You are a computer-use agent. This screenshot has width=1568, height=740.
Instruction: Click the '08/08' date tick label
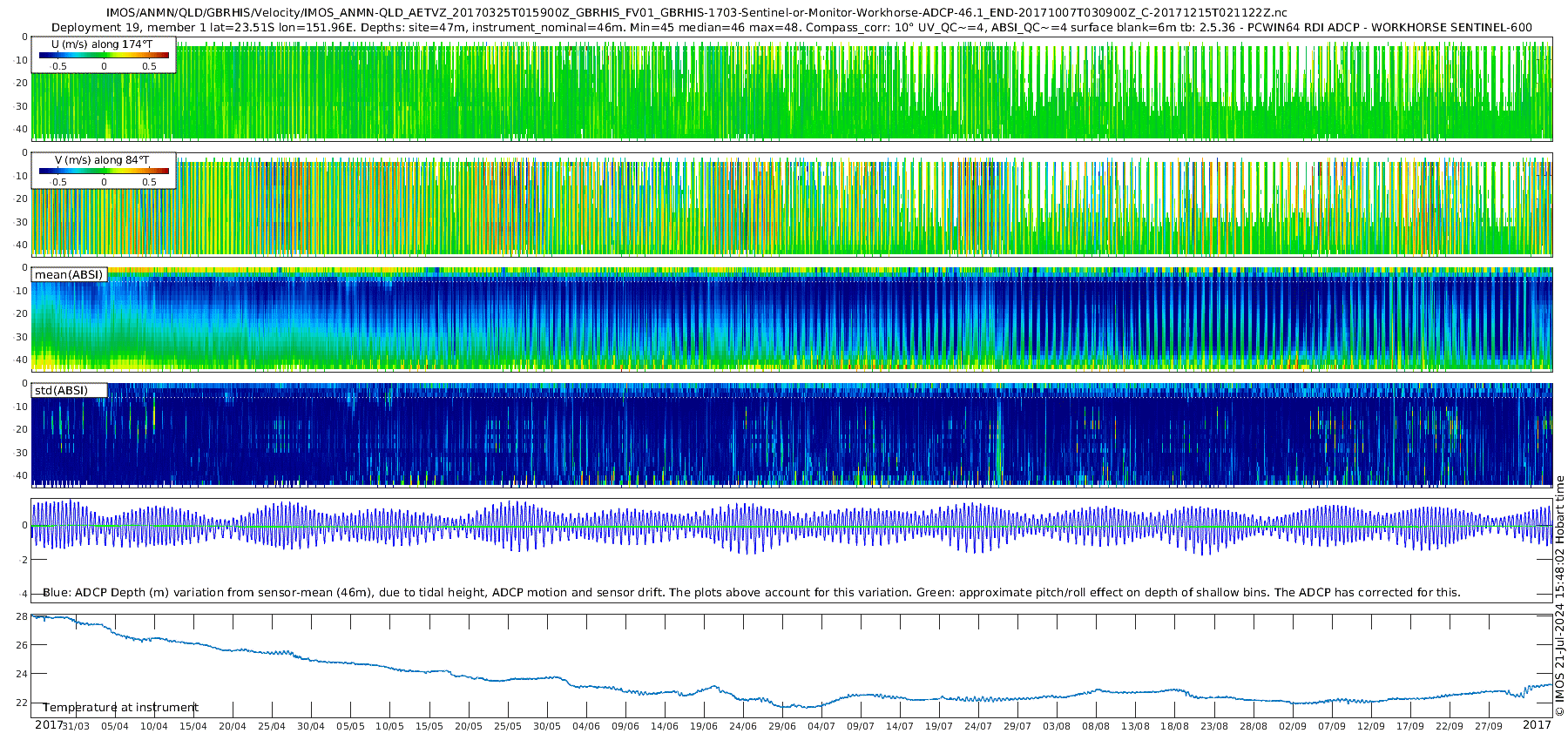coord(1096,726)
